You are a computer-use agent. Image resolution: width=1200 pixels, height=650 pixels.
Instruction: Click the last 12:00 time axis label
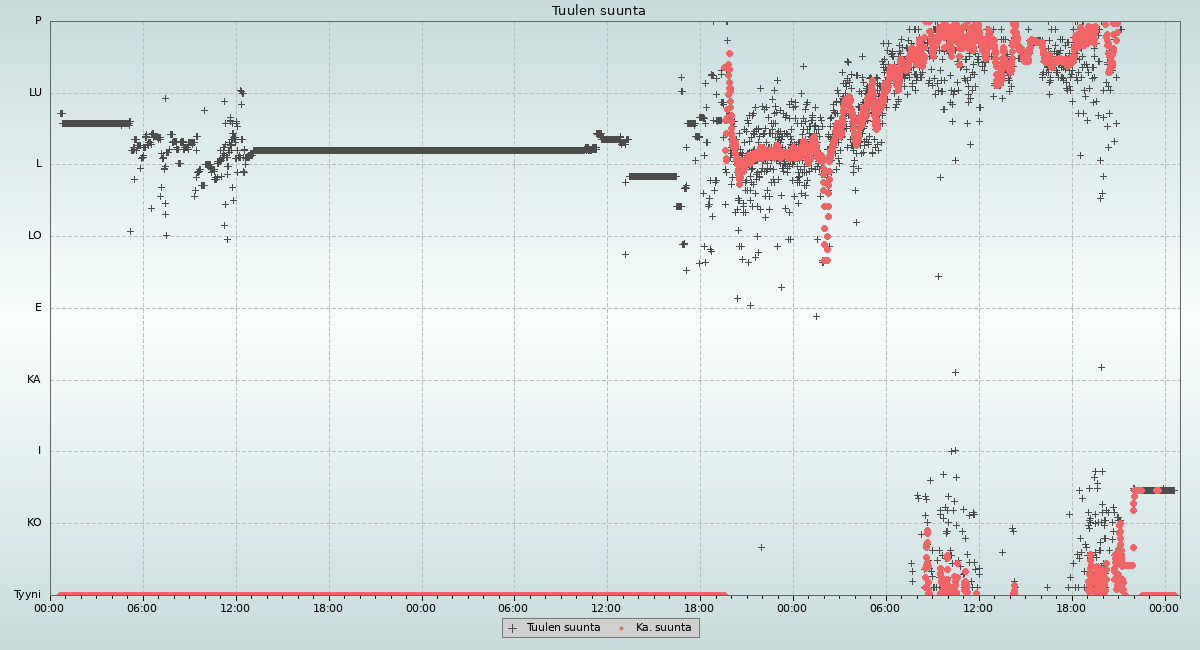(x=978, y=607)
